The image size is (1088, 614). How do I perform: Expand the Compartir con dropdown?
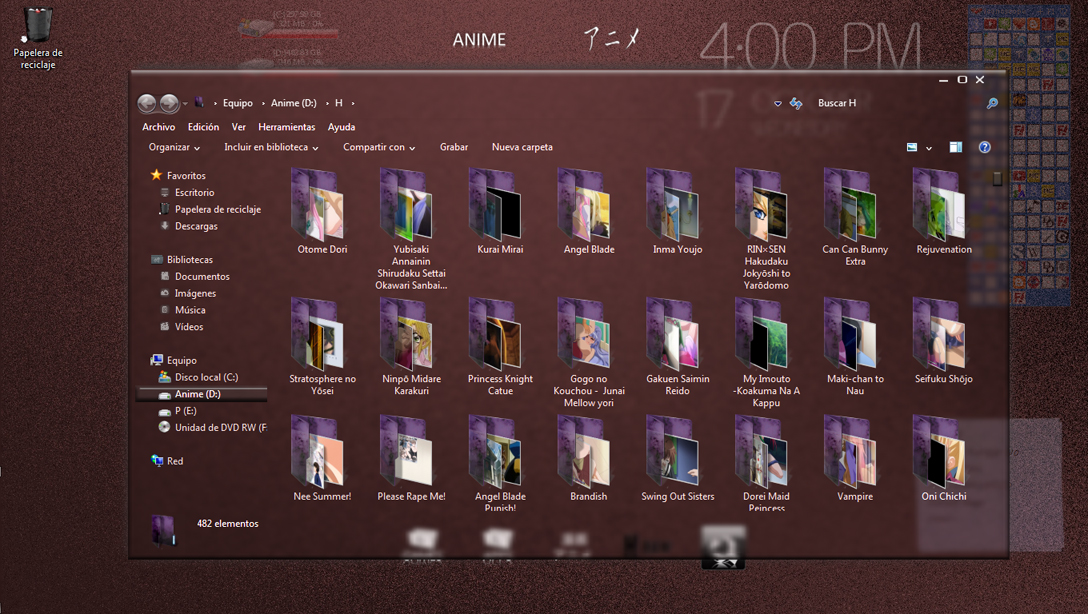tap(379, 147)
